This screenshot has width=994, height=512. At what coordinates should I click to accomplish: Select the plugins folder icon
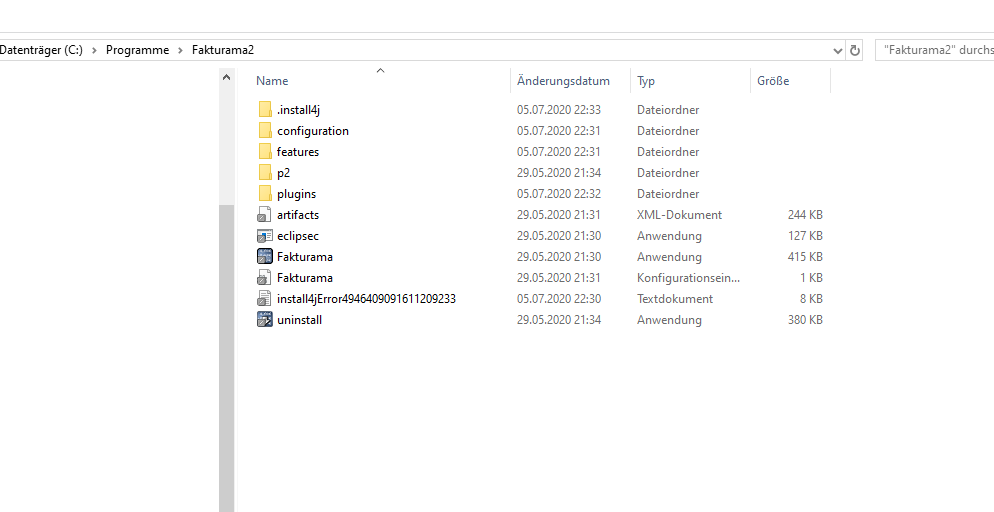265,193
